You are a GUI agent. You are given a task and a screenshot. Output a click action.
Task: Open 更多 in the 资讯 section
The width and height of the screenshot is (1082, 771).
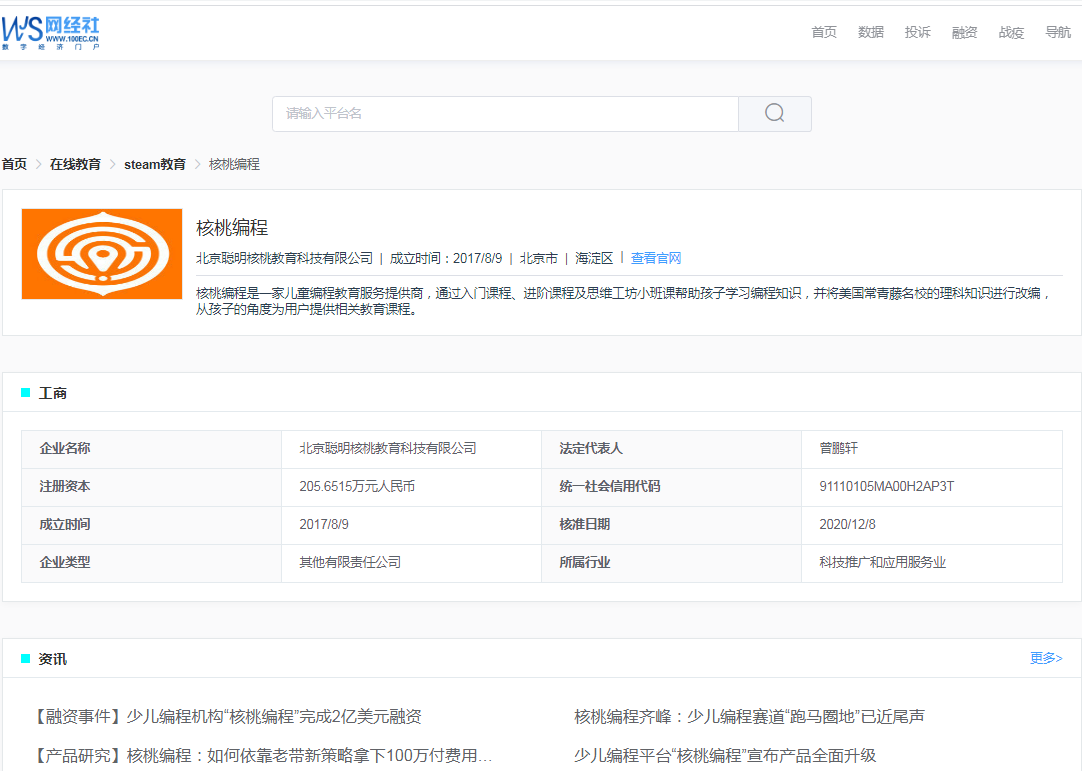pos(1046,658)
